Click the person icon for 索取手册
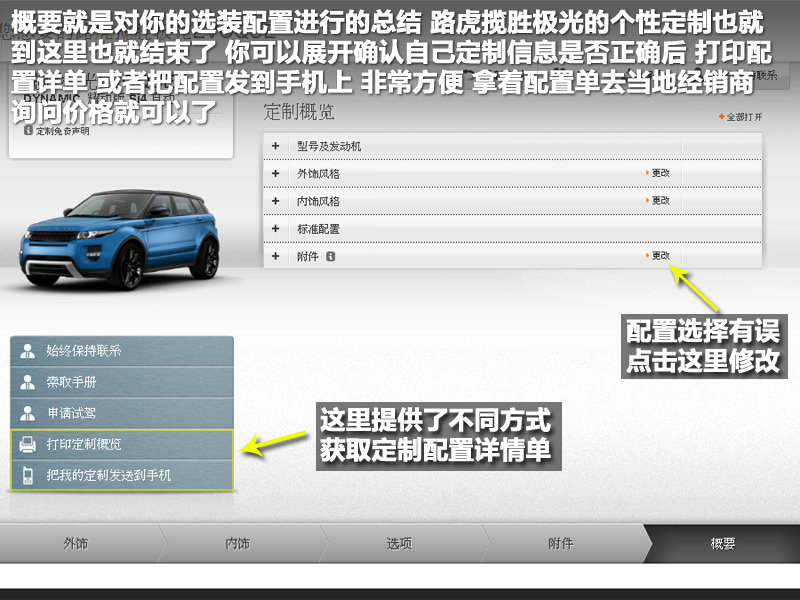This screenshot has height=600, width=800. (28, 382)
